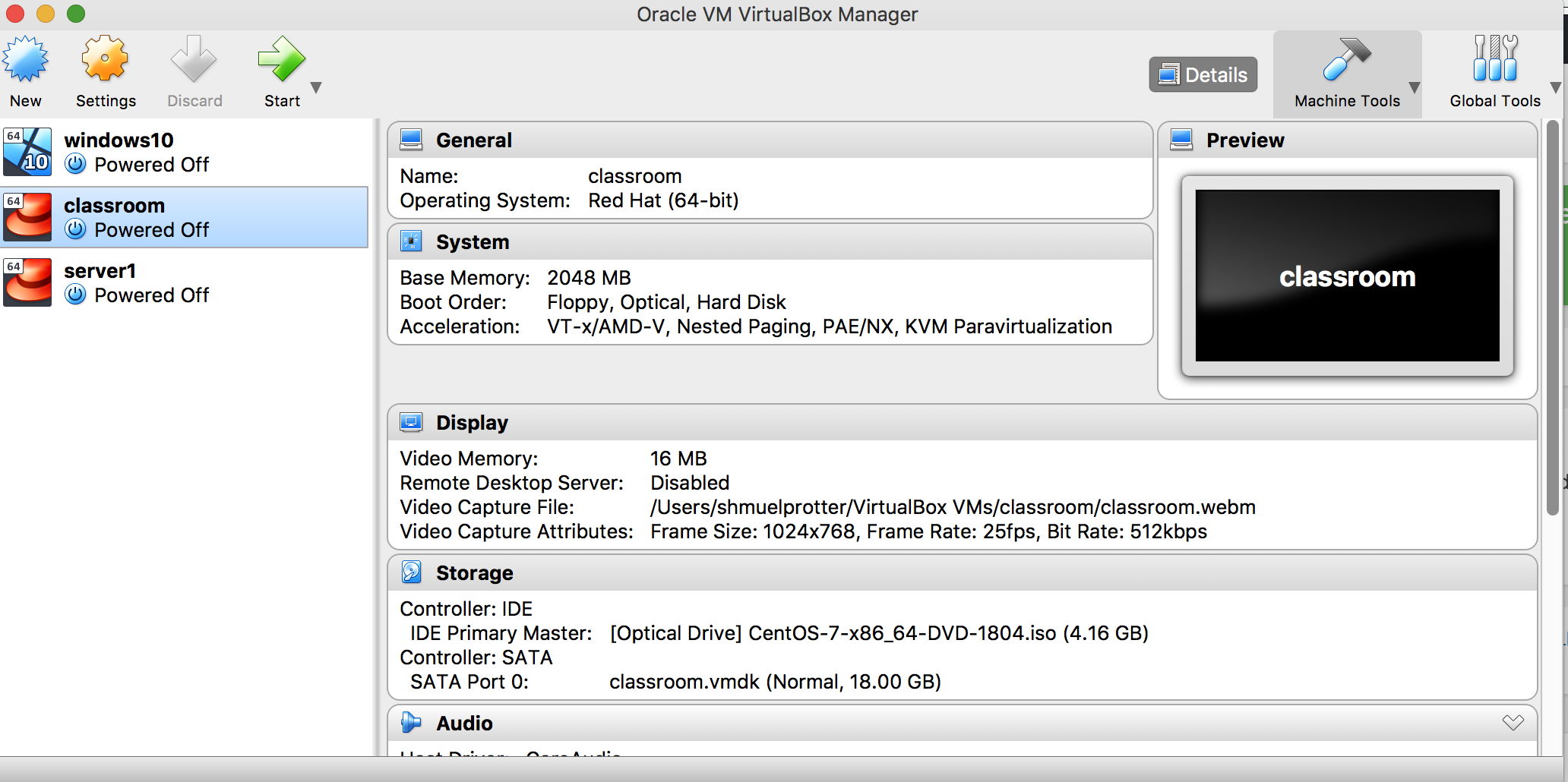The image size is (1568, 782).
Task: Click server1 Powered Off status icon
Action: point(75,295)
